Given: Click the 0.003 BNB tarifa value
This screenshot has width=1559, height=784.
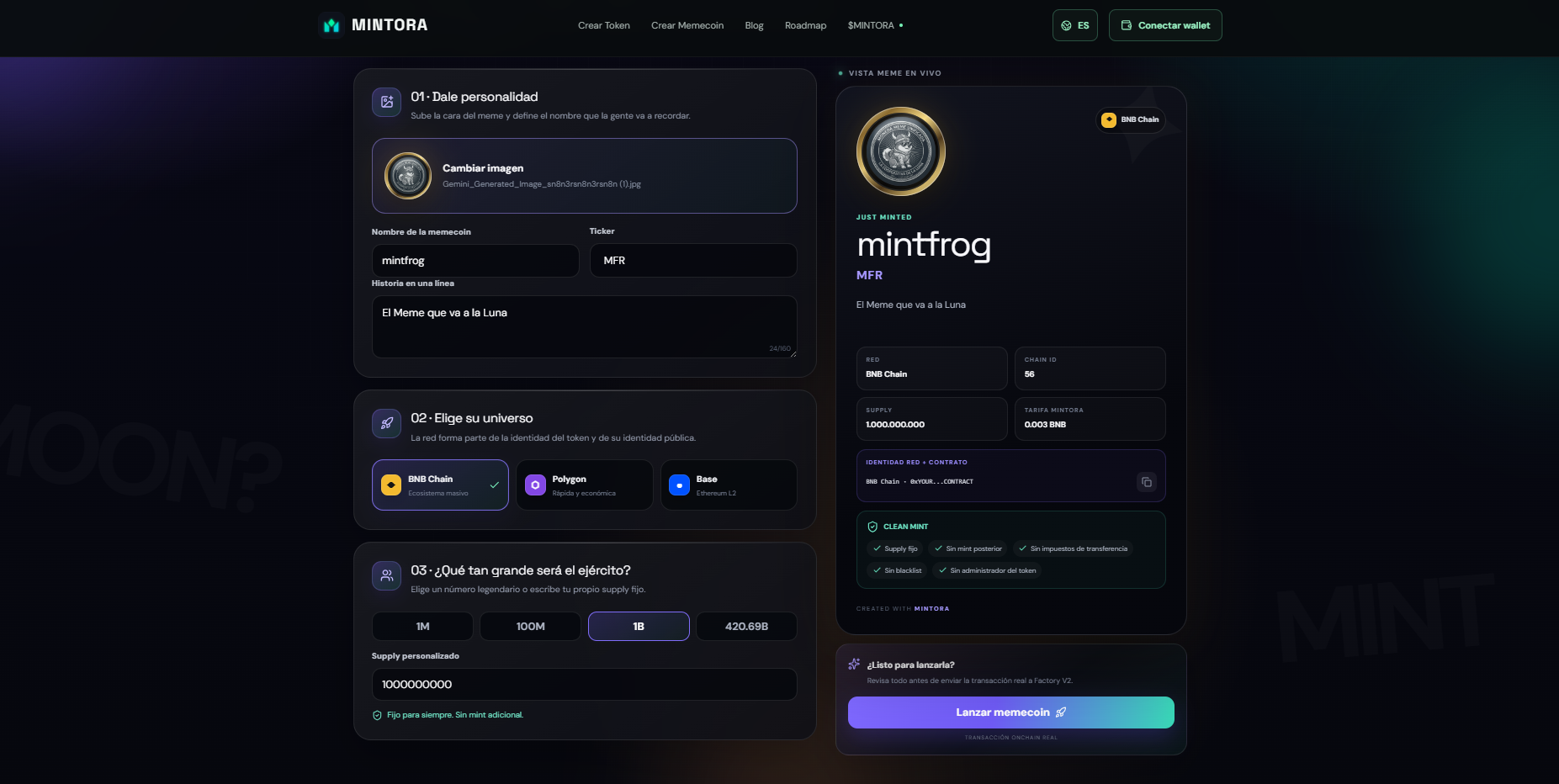Looking at the screenshot, I should coord(1045,425).
